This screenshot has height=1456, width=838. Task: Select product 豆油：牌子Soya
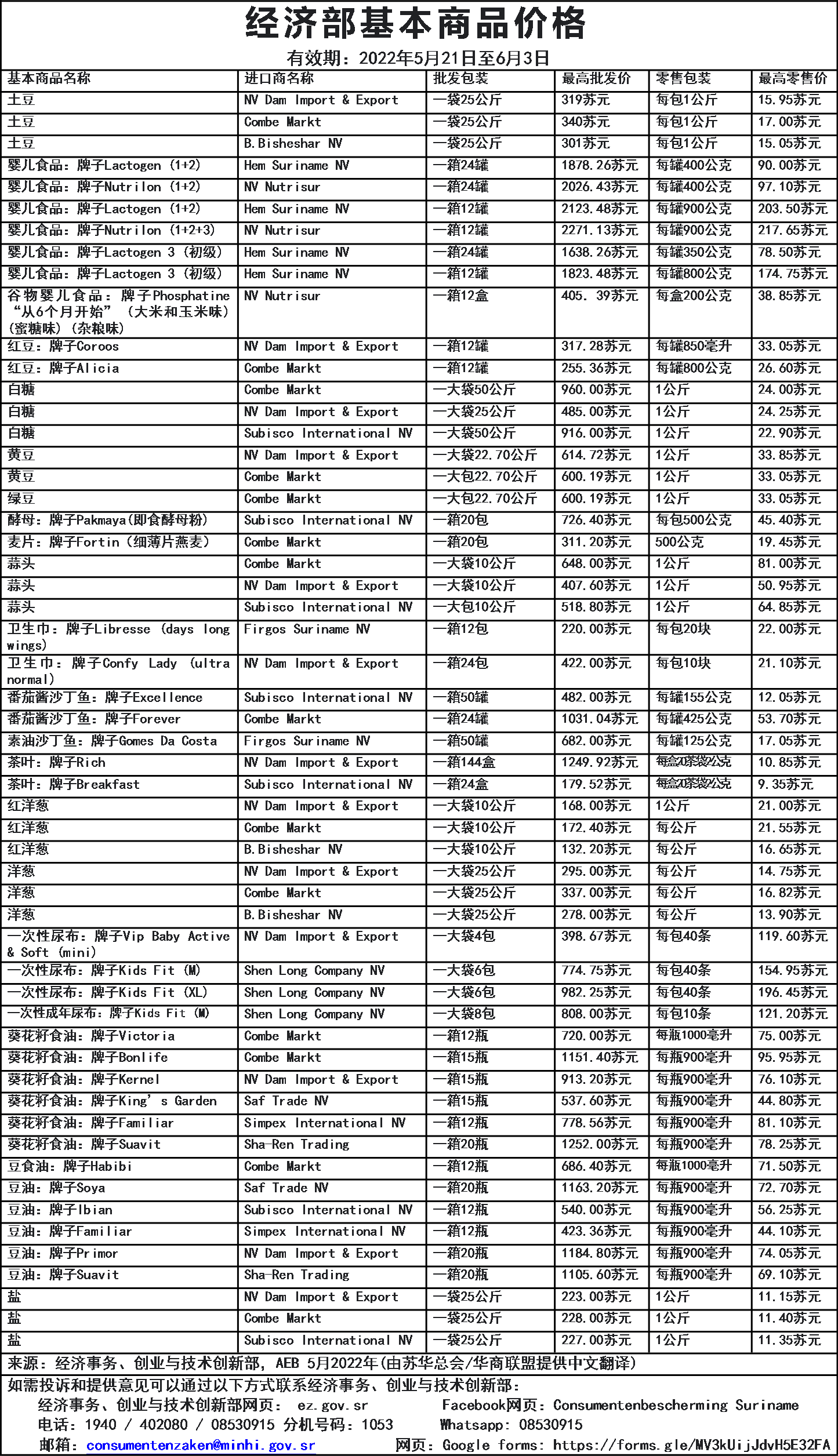coord(56,1188)
